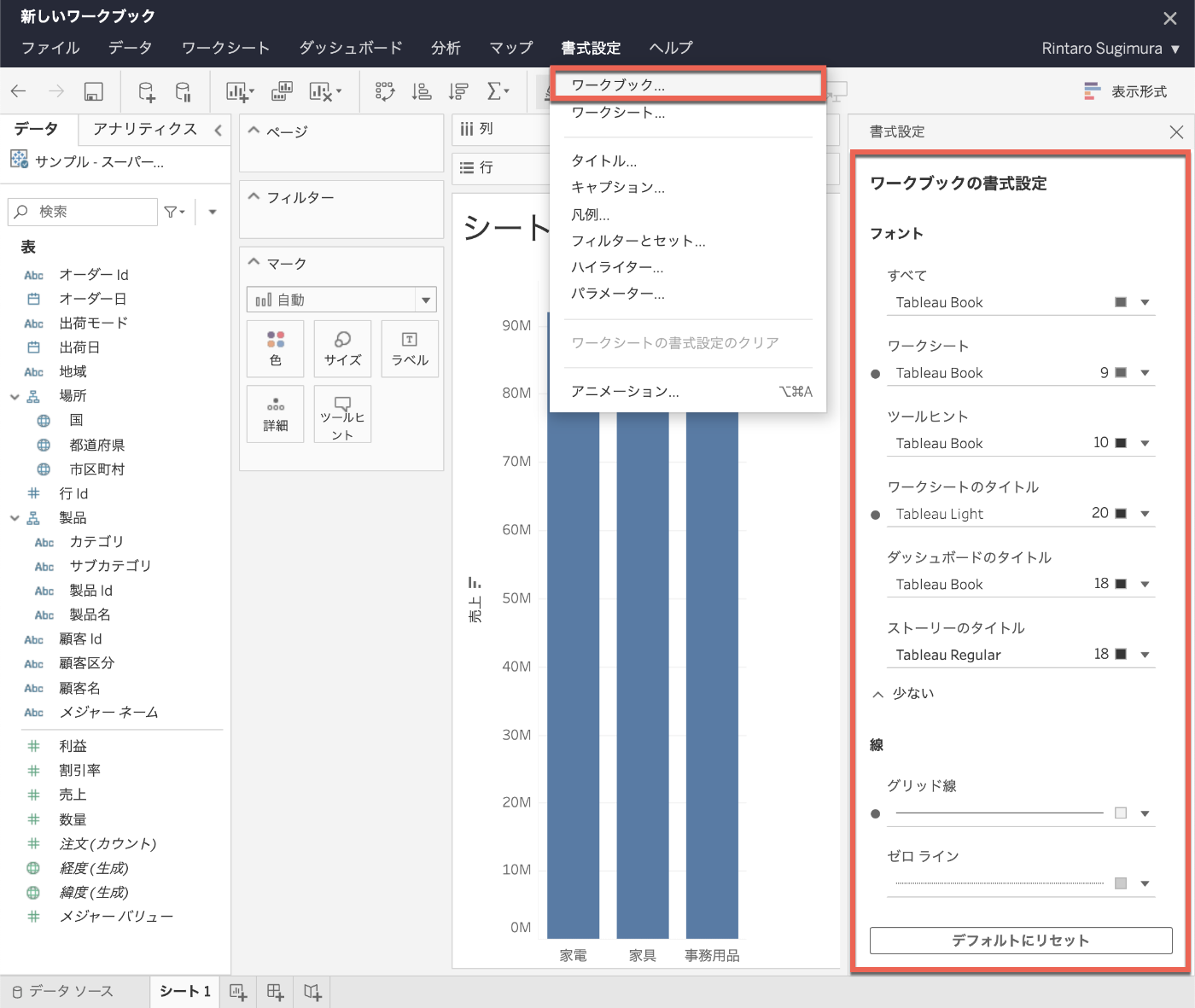Viewport: 1195px width, 1008px height.
Task: Choose タイトル... from the format menu
Action: pyautogui.click(x=687, y=160)
